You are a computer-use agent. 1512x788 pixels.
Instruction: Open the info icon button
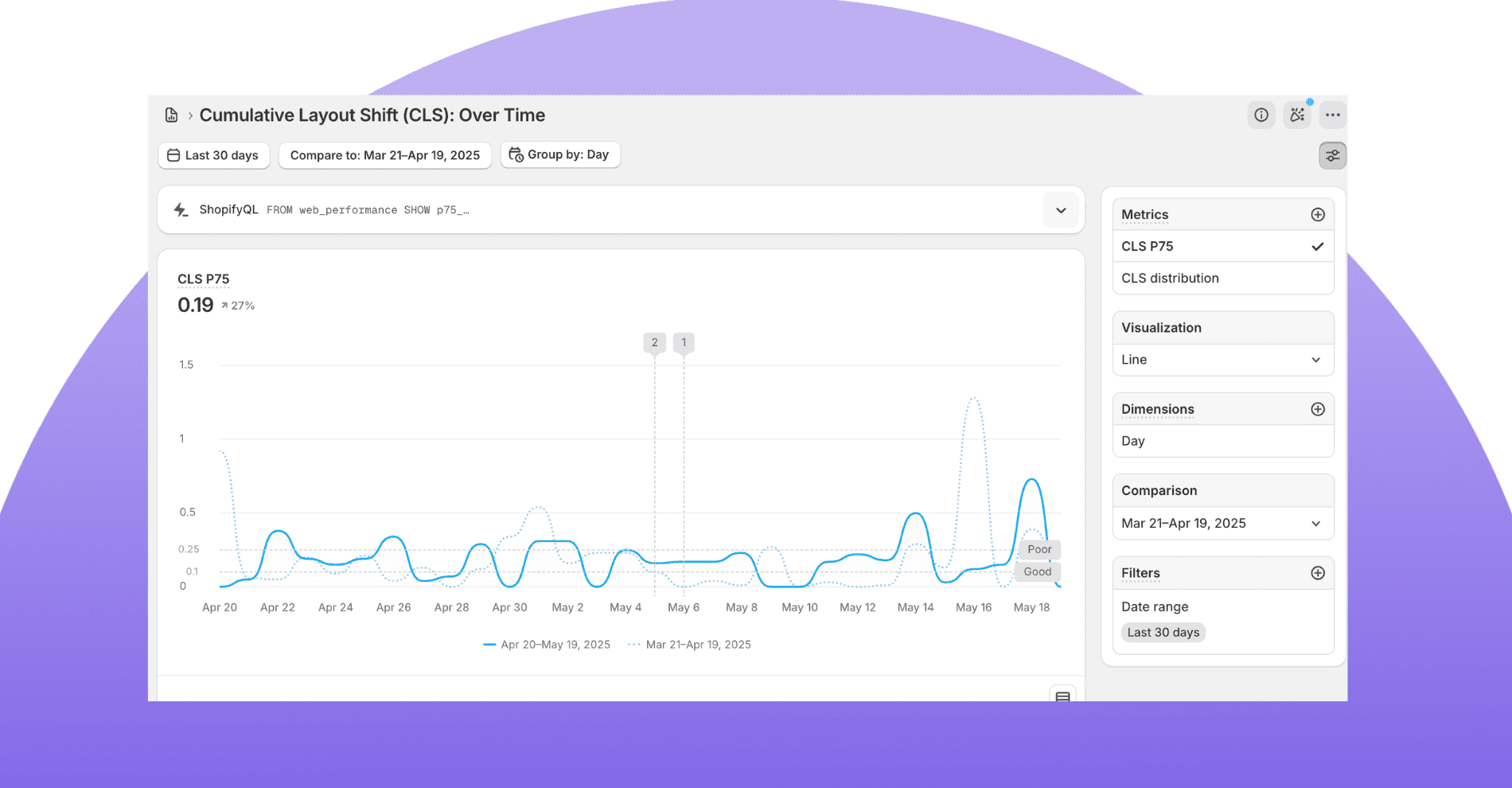point(1261,115)
